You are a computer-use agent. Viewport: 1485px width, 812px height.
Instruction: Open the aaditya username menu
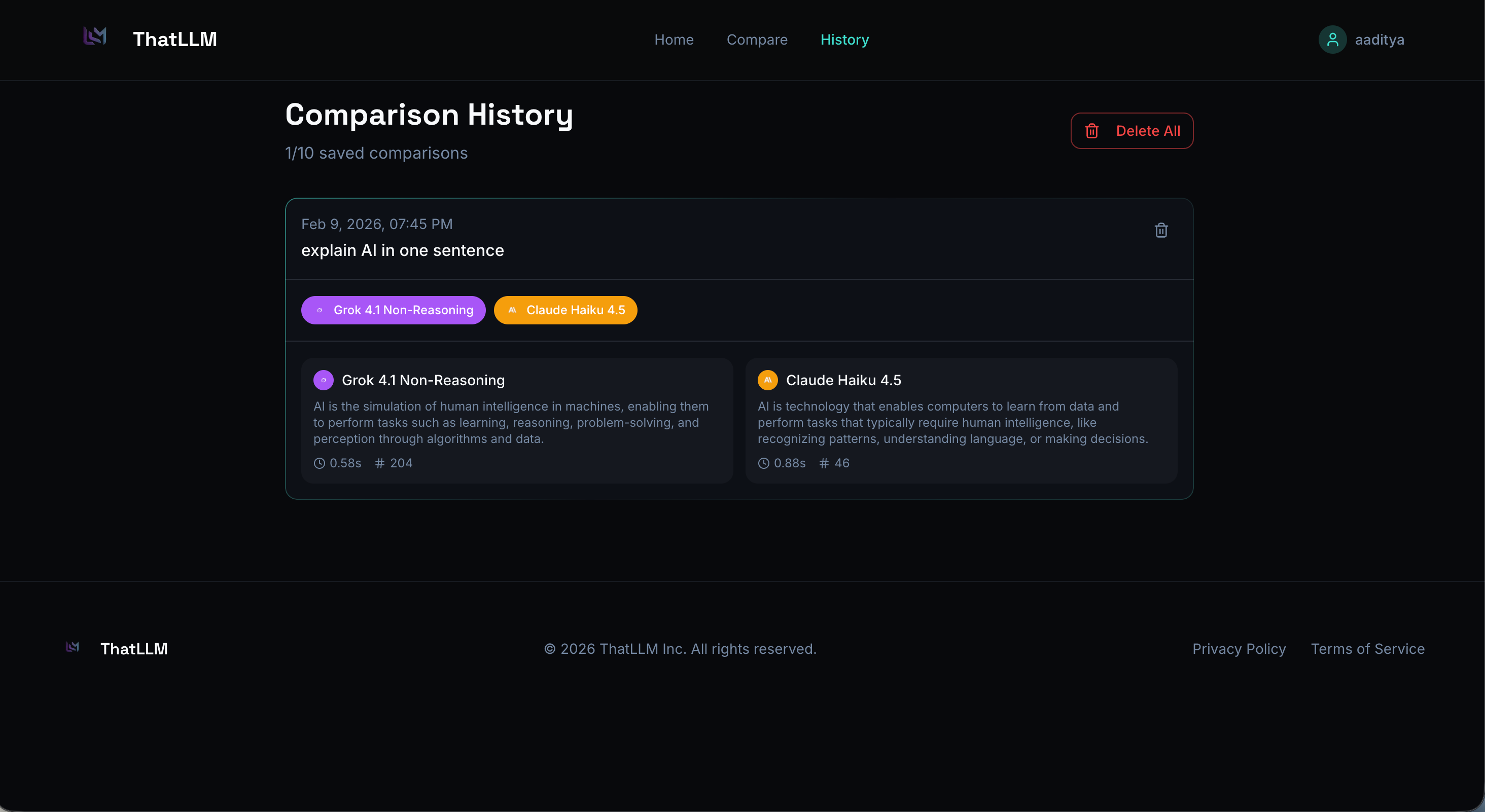(x=1379, y=40)
